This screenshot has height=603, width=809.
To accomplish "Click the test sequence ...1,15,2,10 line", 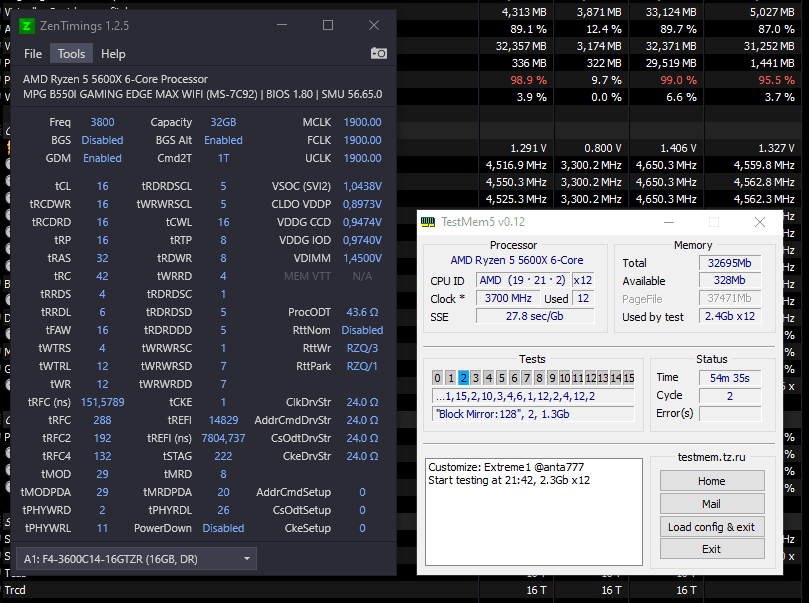I will [x=532, y=396].
